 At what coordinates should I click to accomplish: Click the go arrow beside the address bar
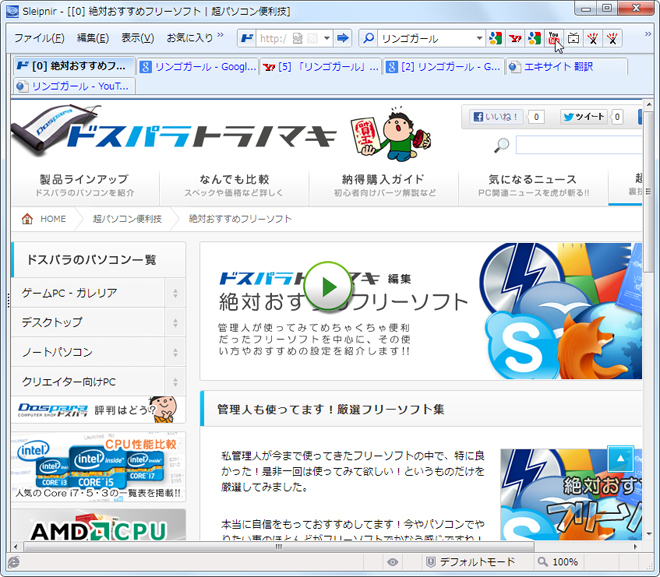click(x=343, y=39)
